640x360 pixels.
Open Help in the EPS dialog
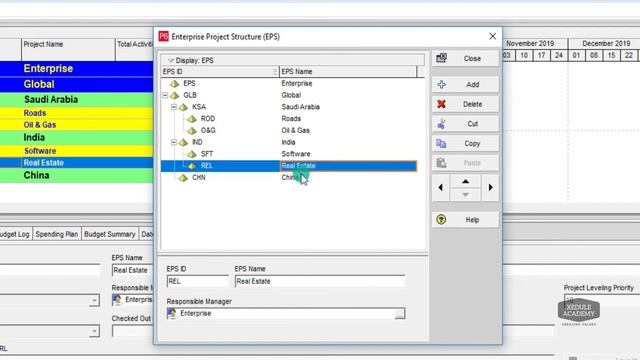pyautogui.click(x=465, y=220)
